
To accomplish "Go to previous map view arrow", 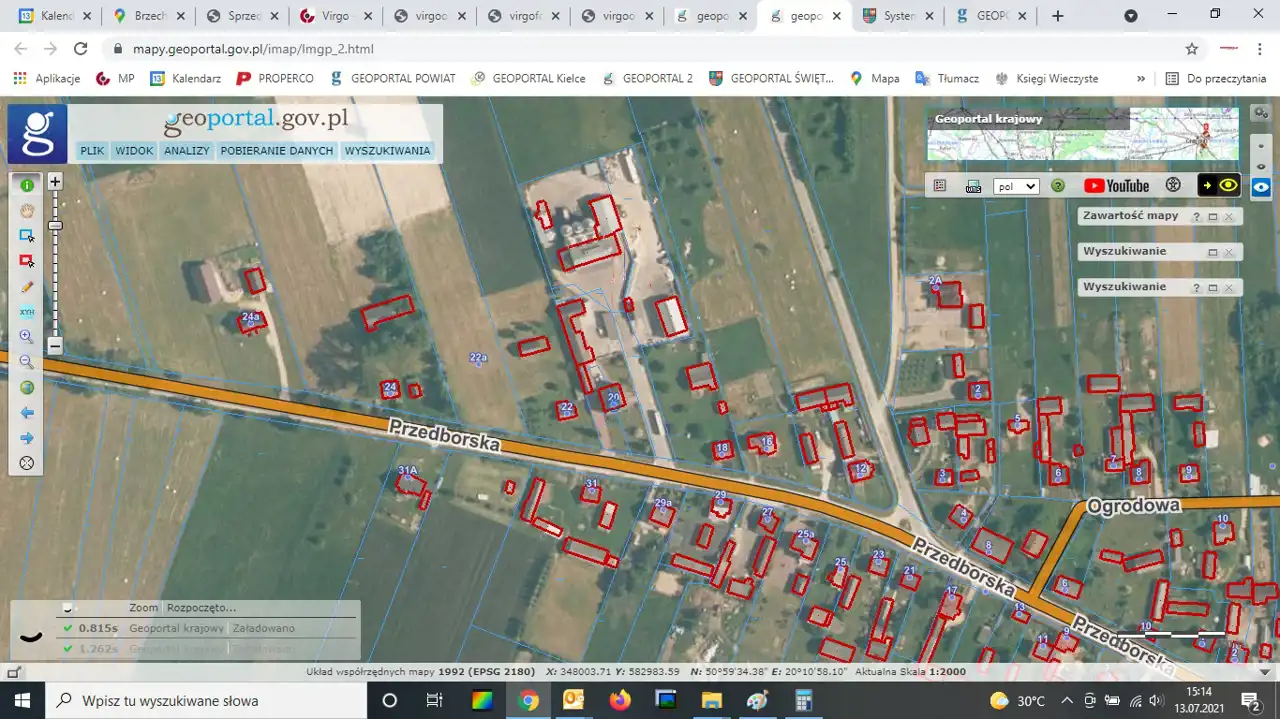I will click(x=27, y=413).
